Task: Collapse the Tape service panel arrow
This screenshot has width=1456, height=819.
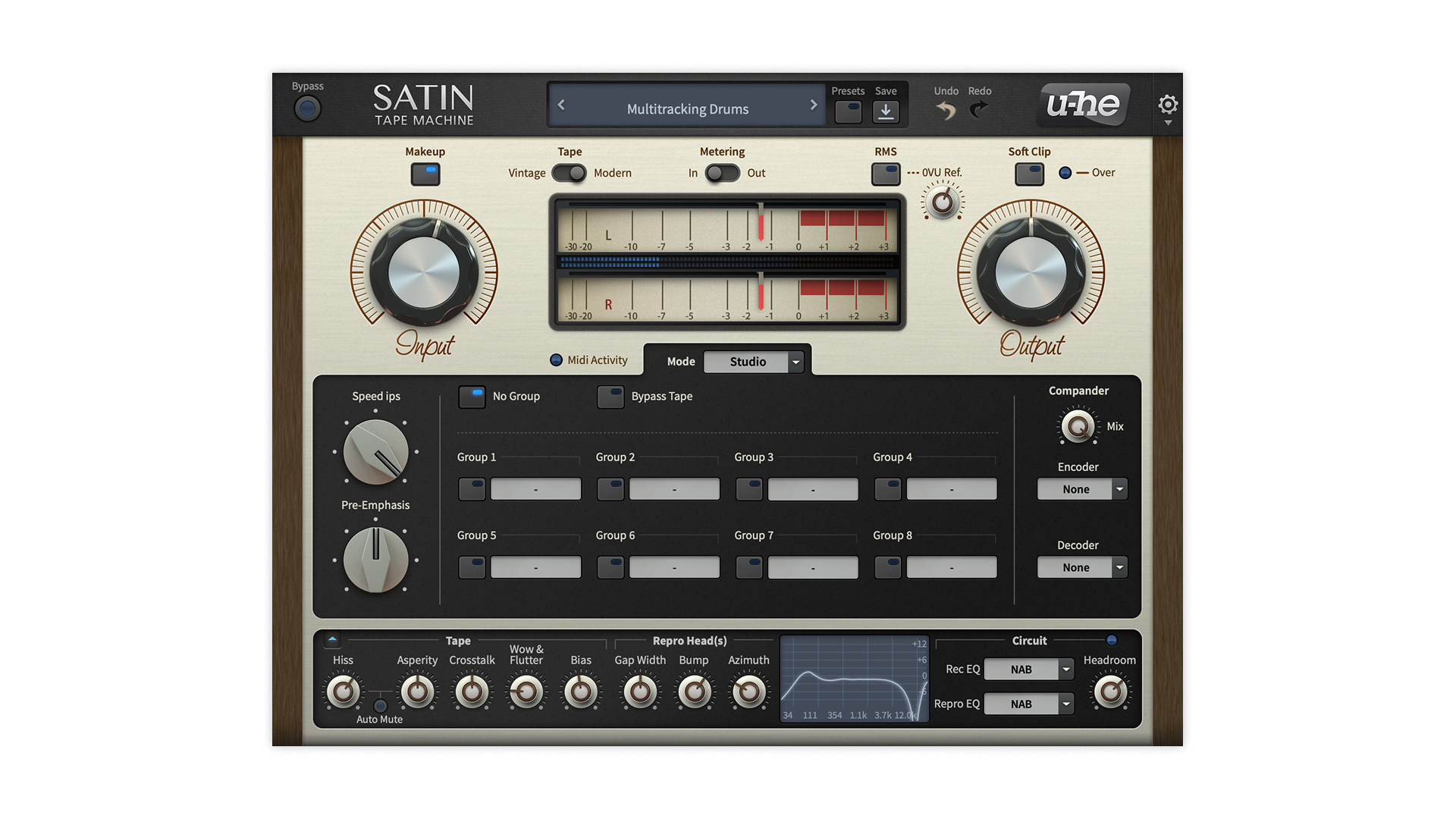Action: pos(332,641)
